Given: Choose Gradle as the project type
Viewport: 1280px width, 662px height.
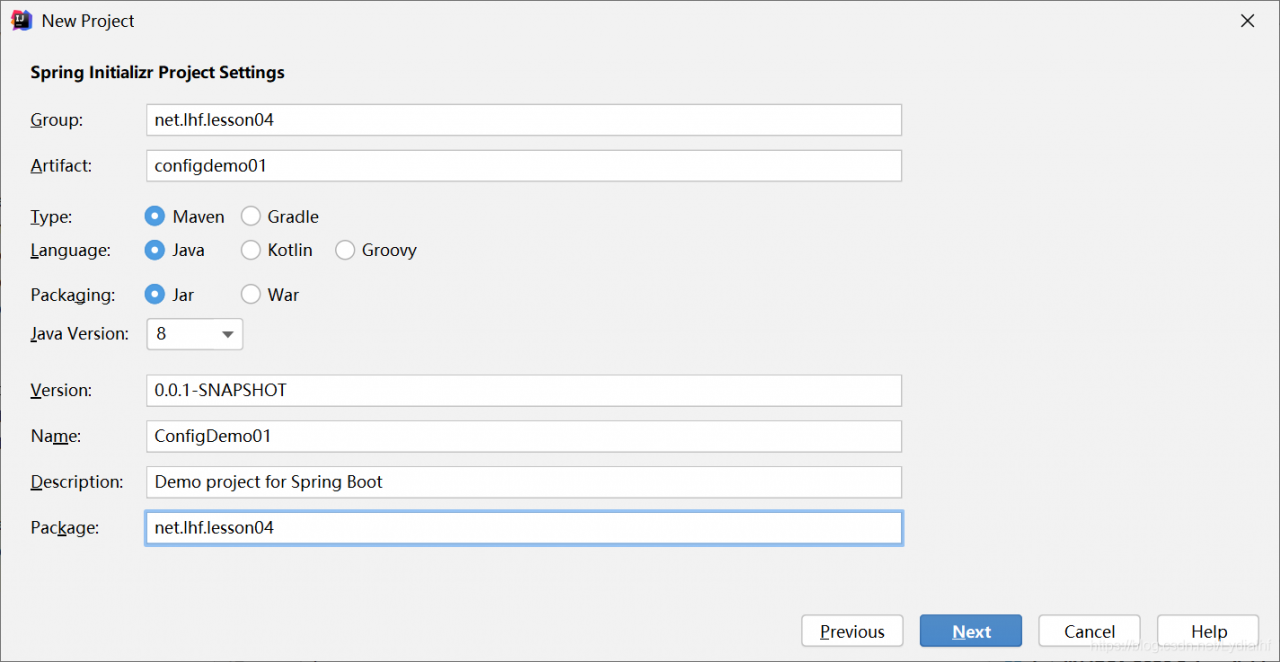Looking at the screenshot, I should coord(251,216).
